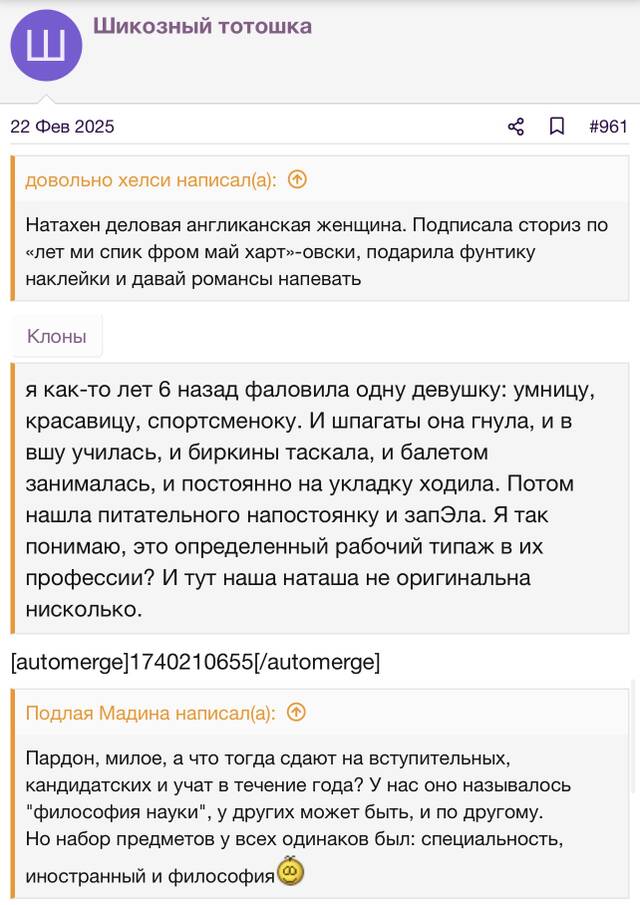640x905 pixels.
Task: Open the Клоны button
Action: point(57,336)
